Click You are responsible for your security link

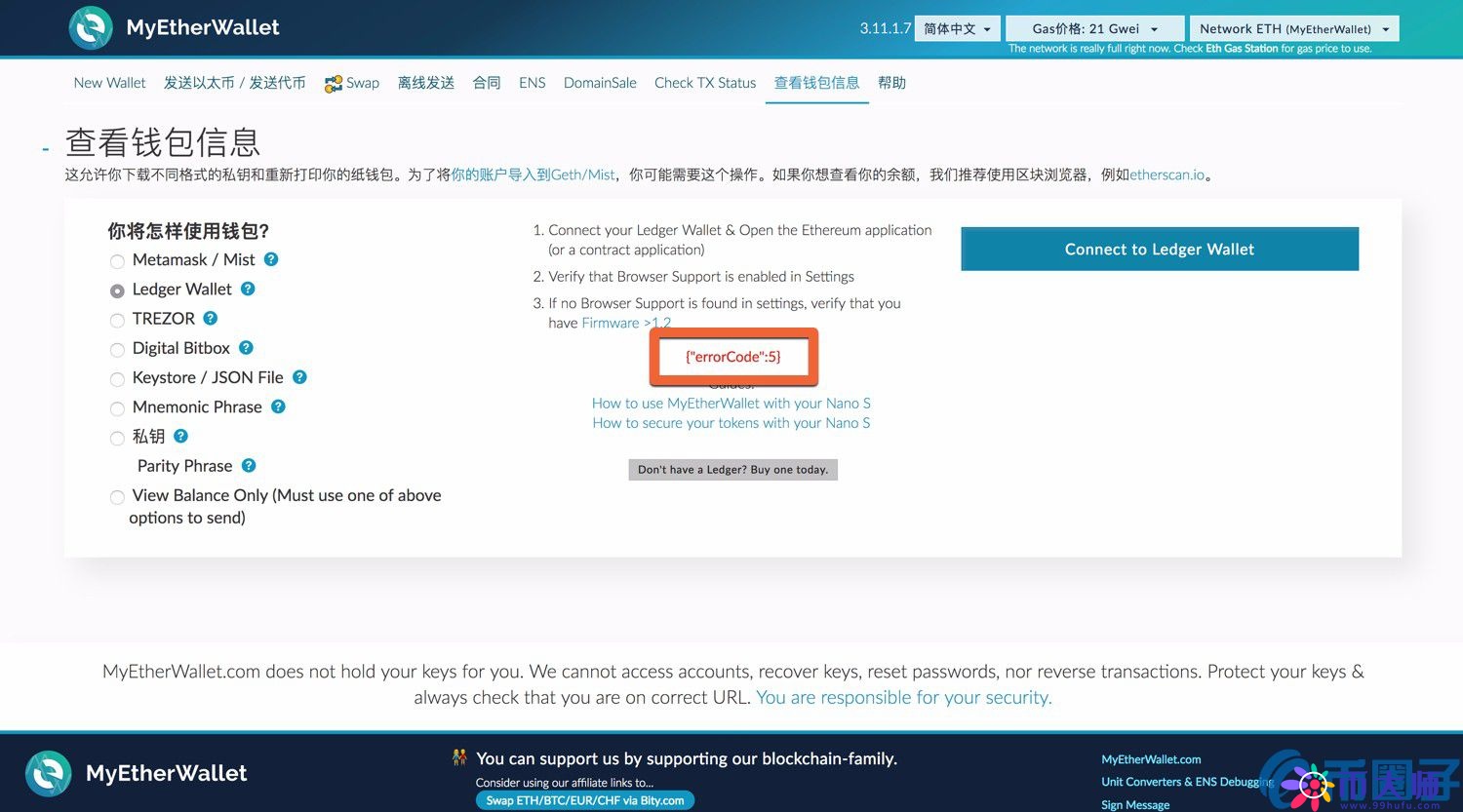point(904,697)
